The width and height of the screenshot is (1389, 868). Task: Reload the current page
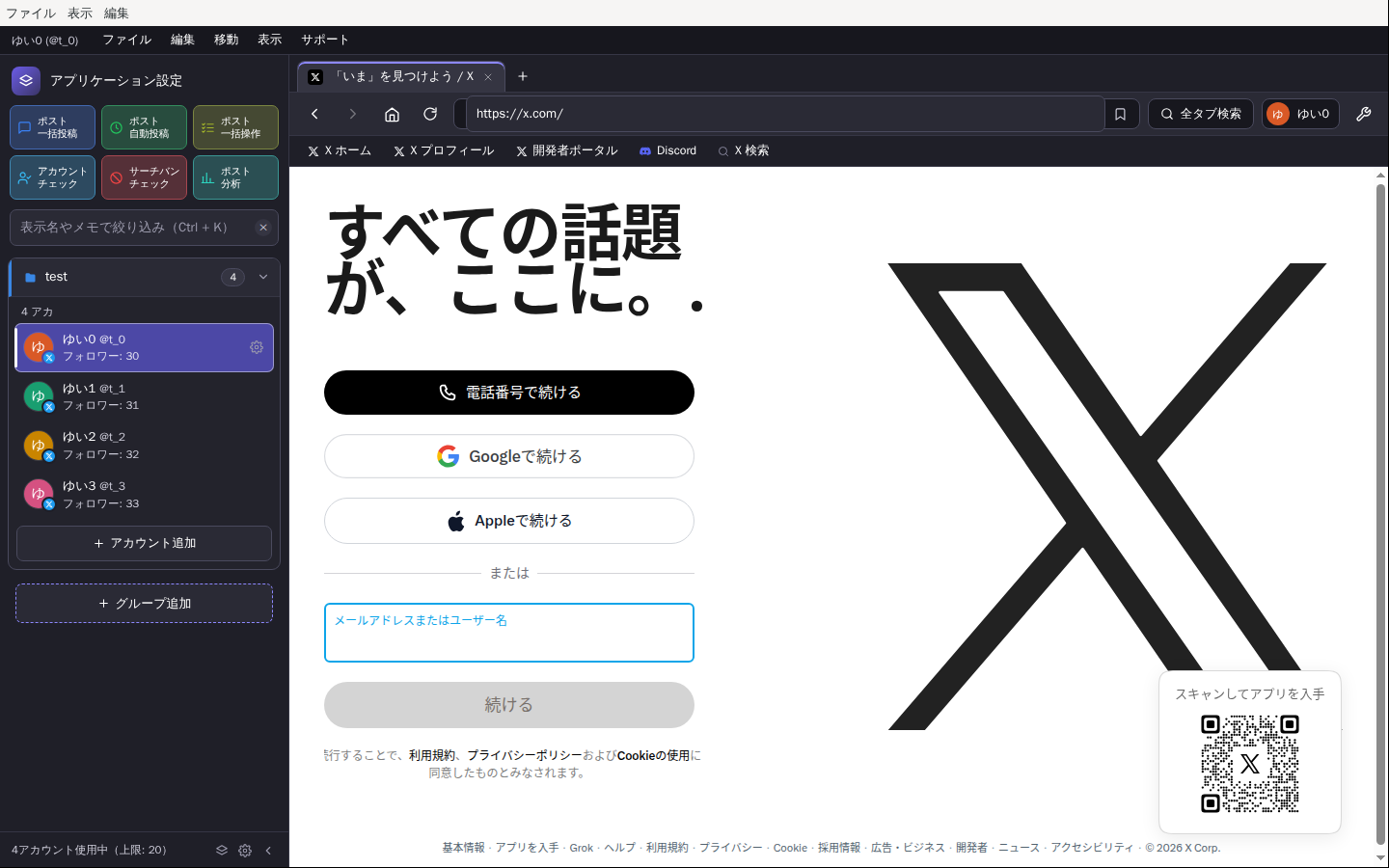click(x=430, y=114)
